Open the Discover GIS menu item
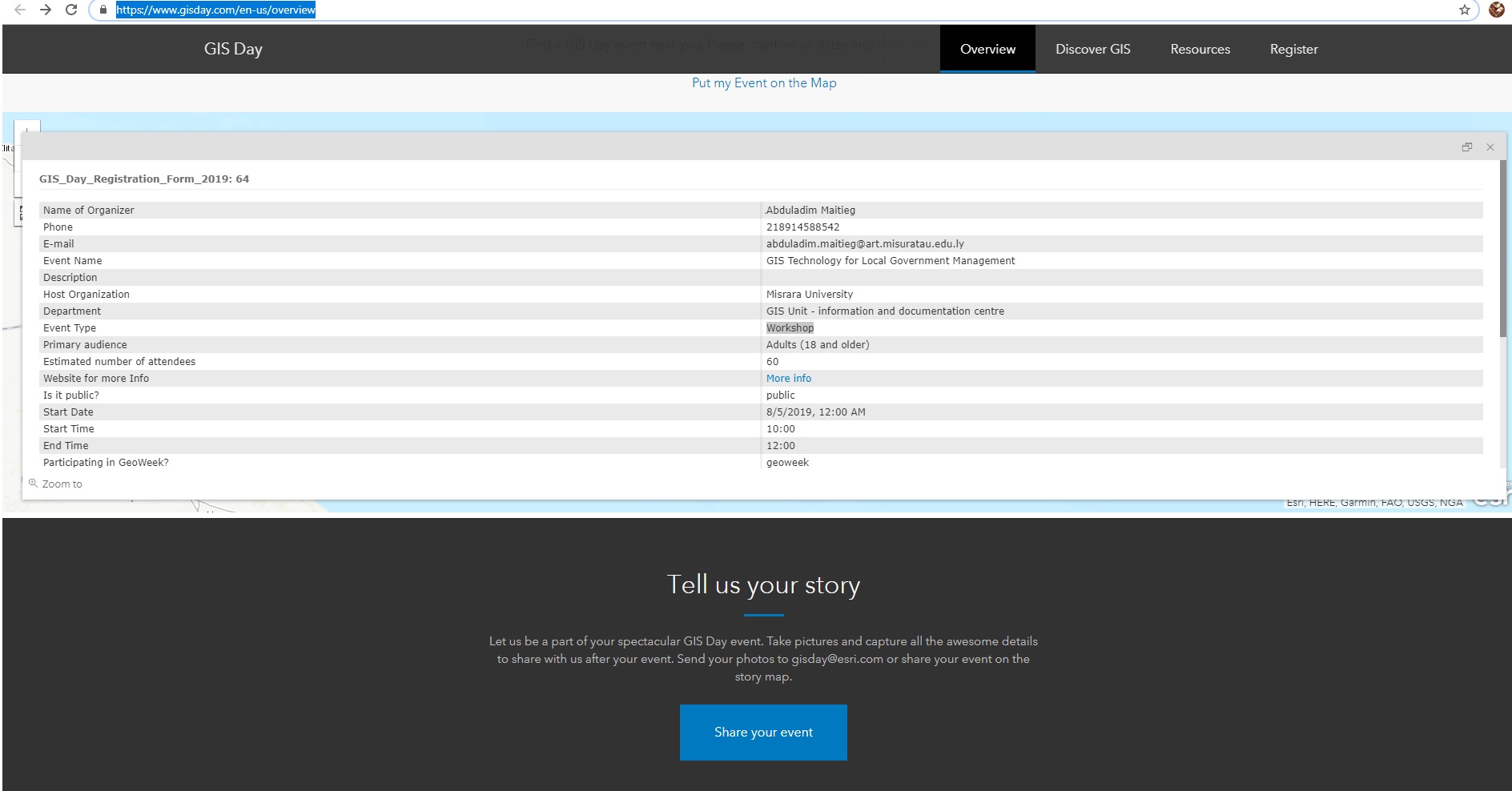 point(1092,49)
